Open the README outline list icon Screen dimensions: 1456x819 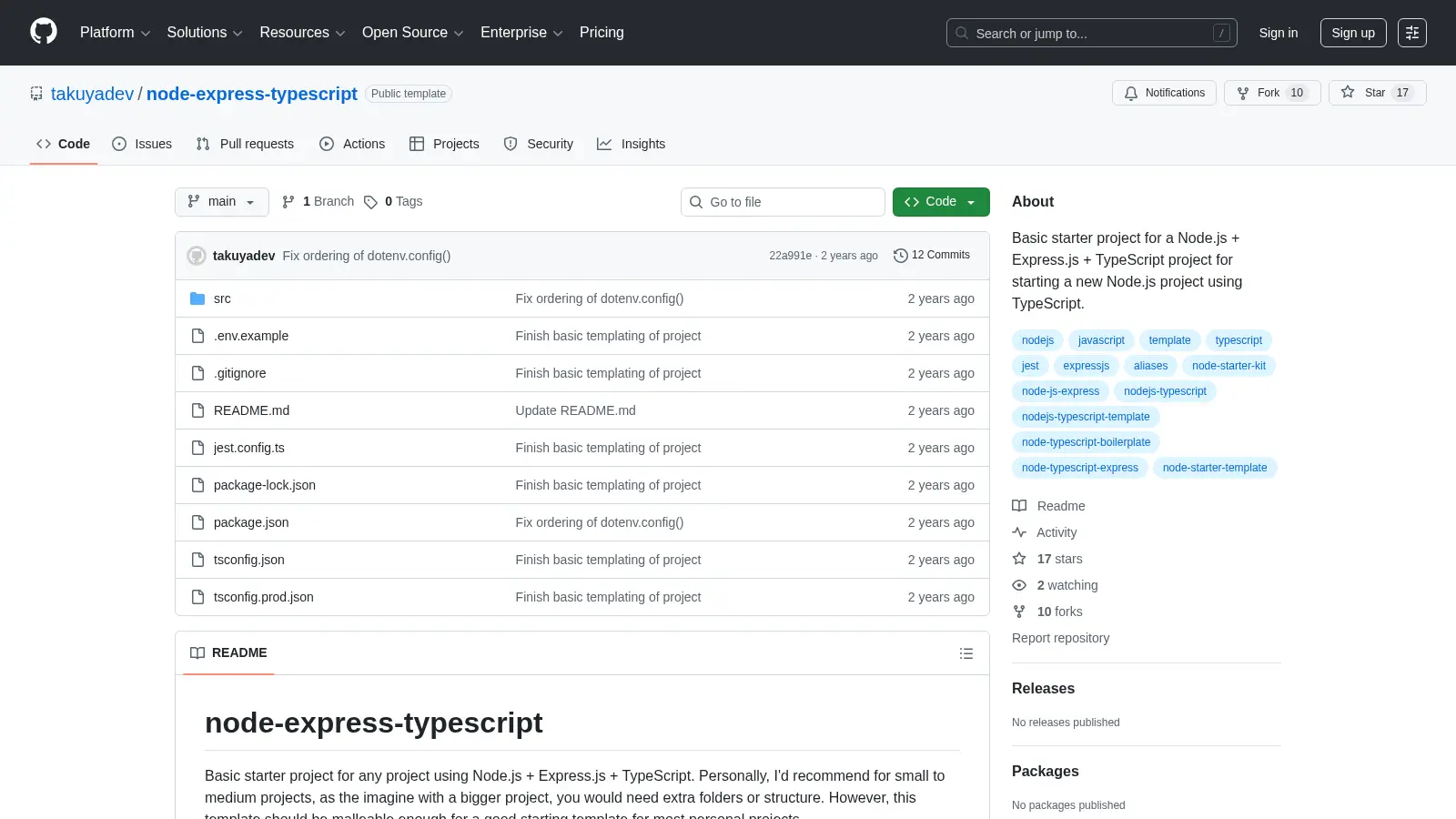966,653
